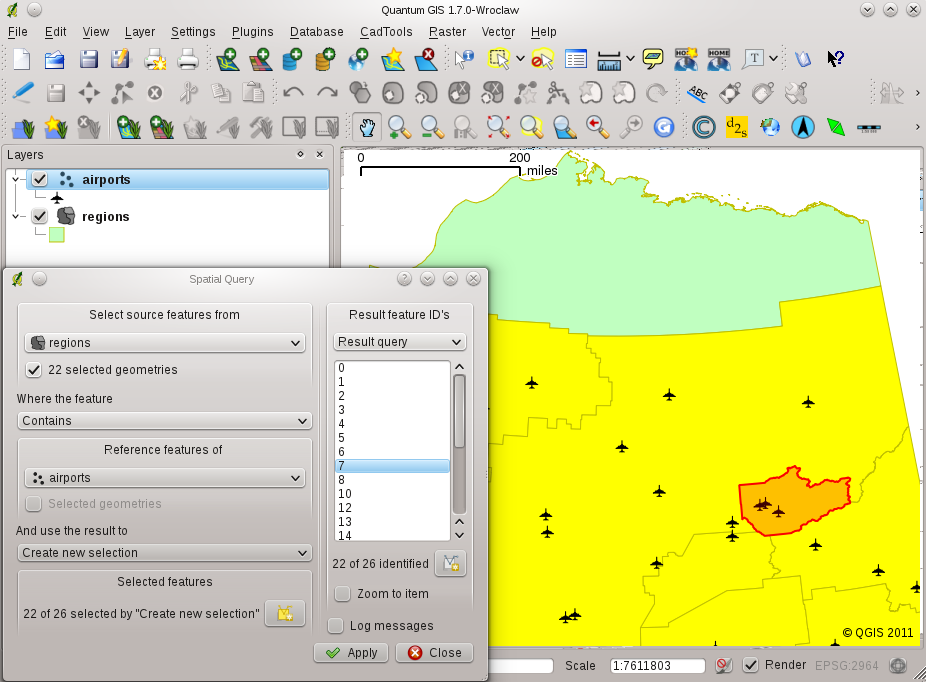Click the Add WMS Layer globe icon
The width and height of the screenshot is (926, 682).
tap(358, 59)
